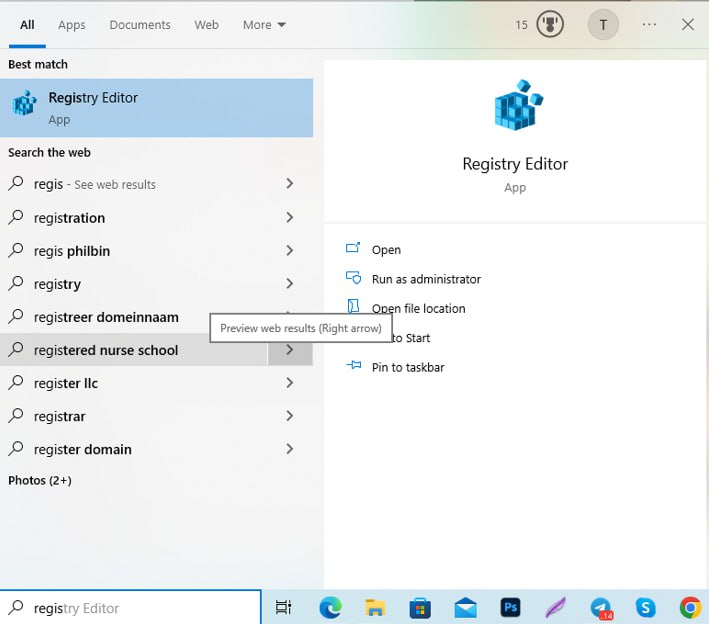Switch to the Documents tab

pyautogui.click(x=140, y=25)
